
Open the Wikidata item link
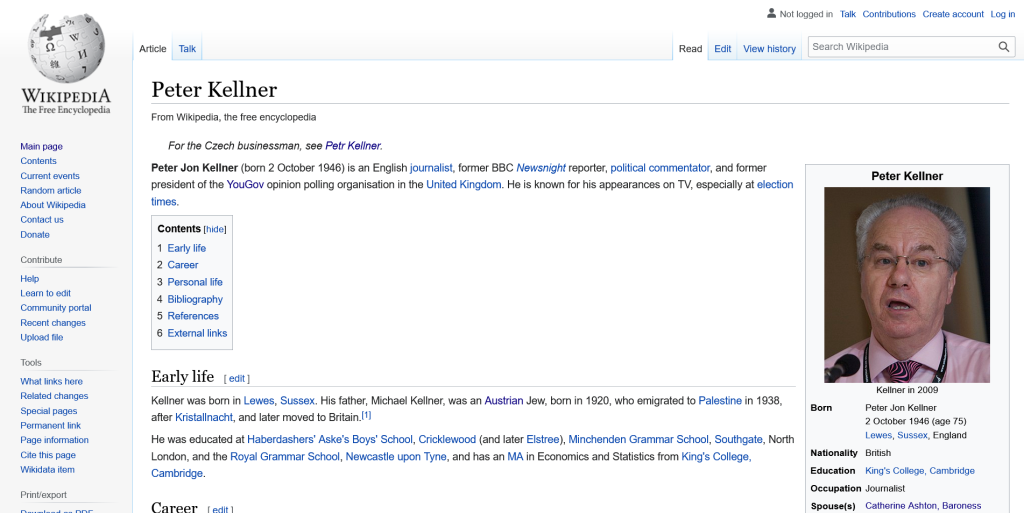click(x=47, y=469)
